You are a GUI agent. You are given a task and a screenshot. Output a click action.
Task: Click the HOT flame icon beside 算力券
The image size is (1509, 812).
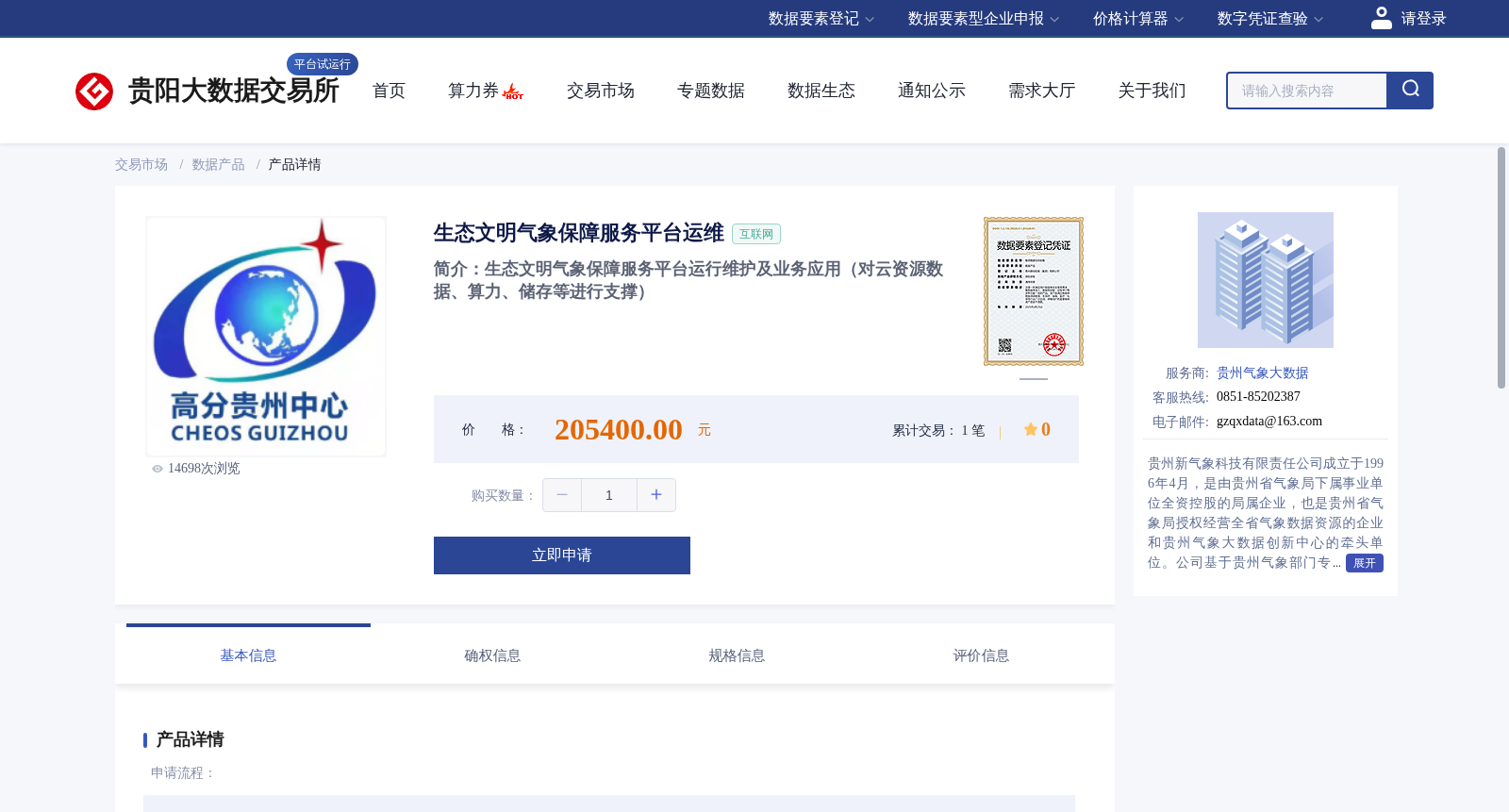click(513, 91)
